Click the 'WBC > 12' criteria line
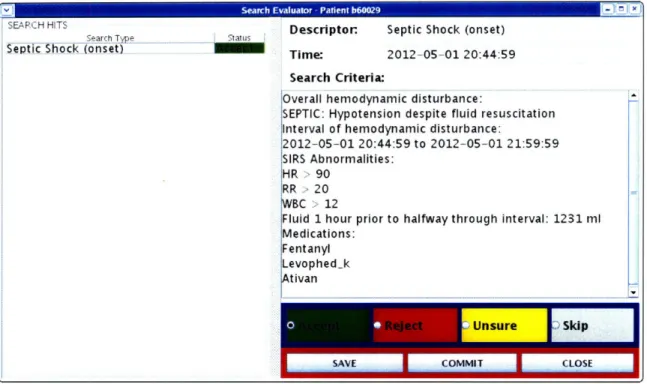 pos(310,204)
